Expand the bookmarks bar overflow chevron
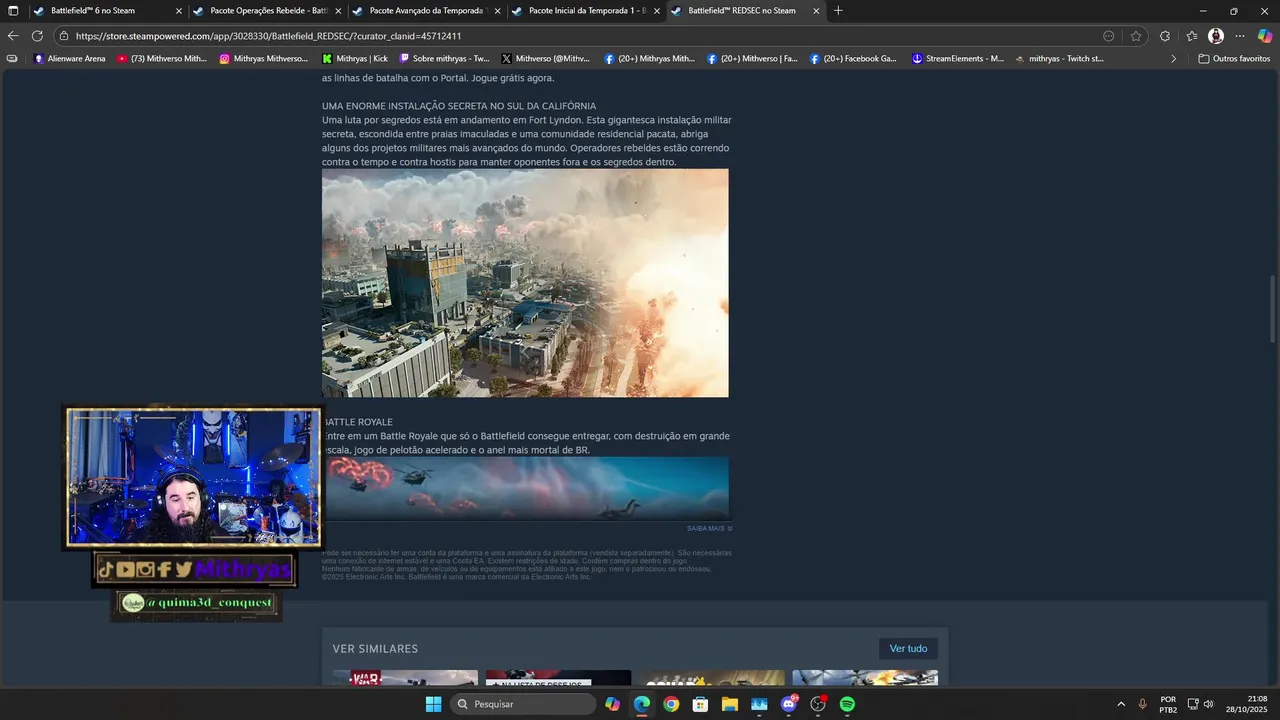The image size is (1280, 720). click(x=1173, y=59)
